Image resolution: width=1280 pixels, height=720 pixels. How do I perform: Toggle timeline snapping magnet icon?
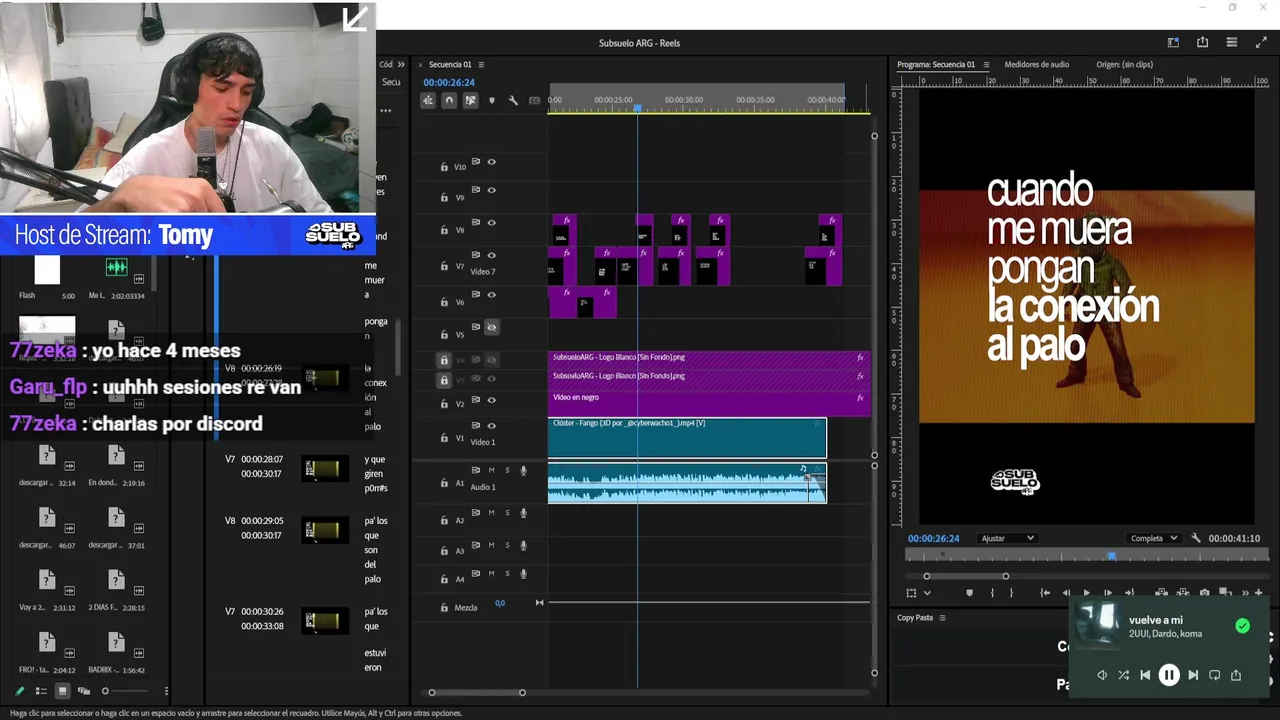point(449,100)
